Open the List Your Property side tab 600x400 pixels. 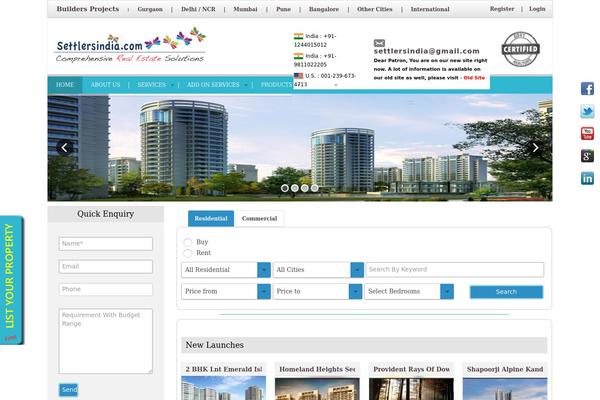11,280
